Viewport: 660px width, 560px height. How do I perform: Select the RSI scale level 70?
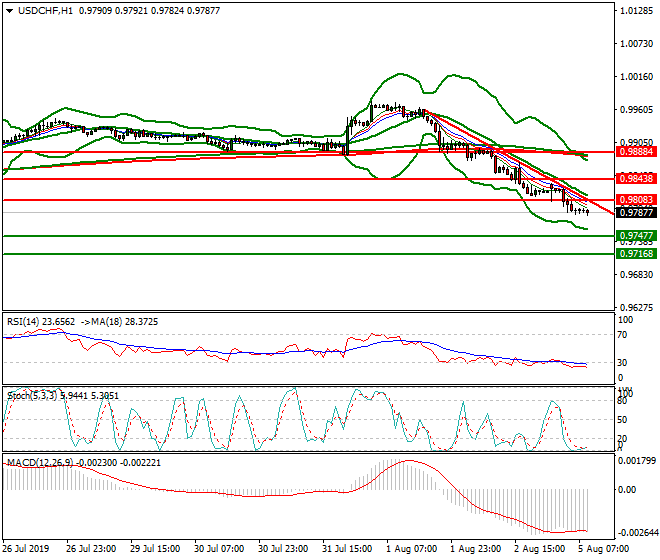click(623, 335)
